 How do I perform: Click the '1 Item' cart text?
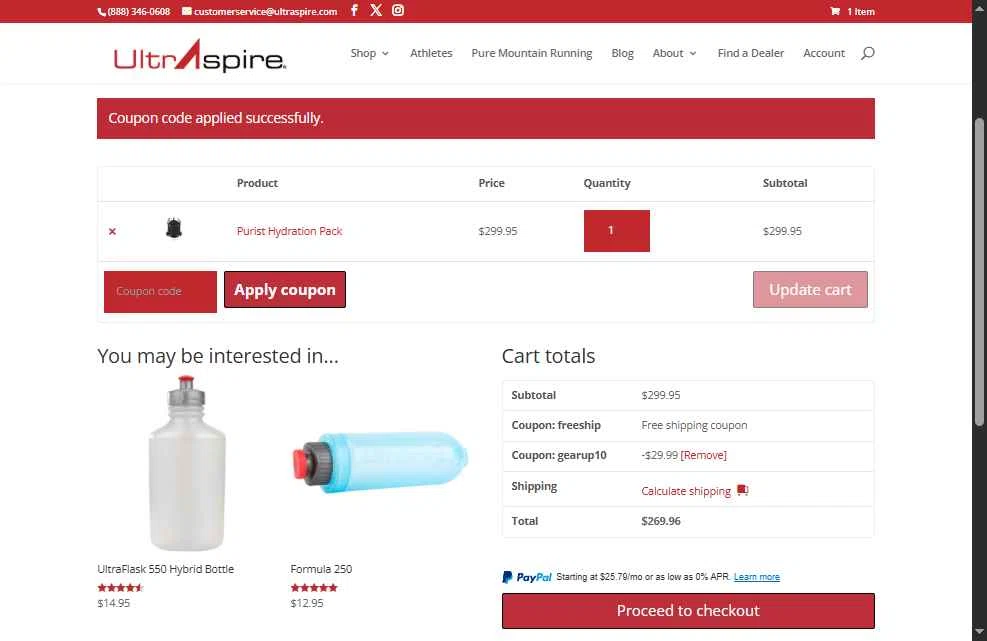860,11
